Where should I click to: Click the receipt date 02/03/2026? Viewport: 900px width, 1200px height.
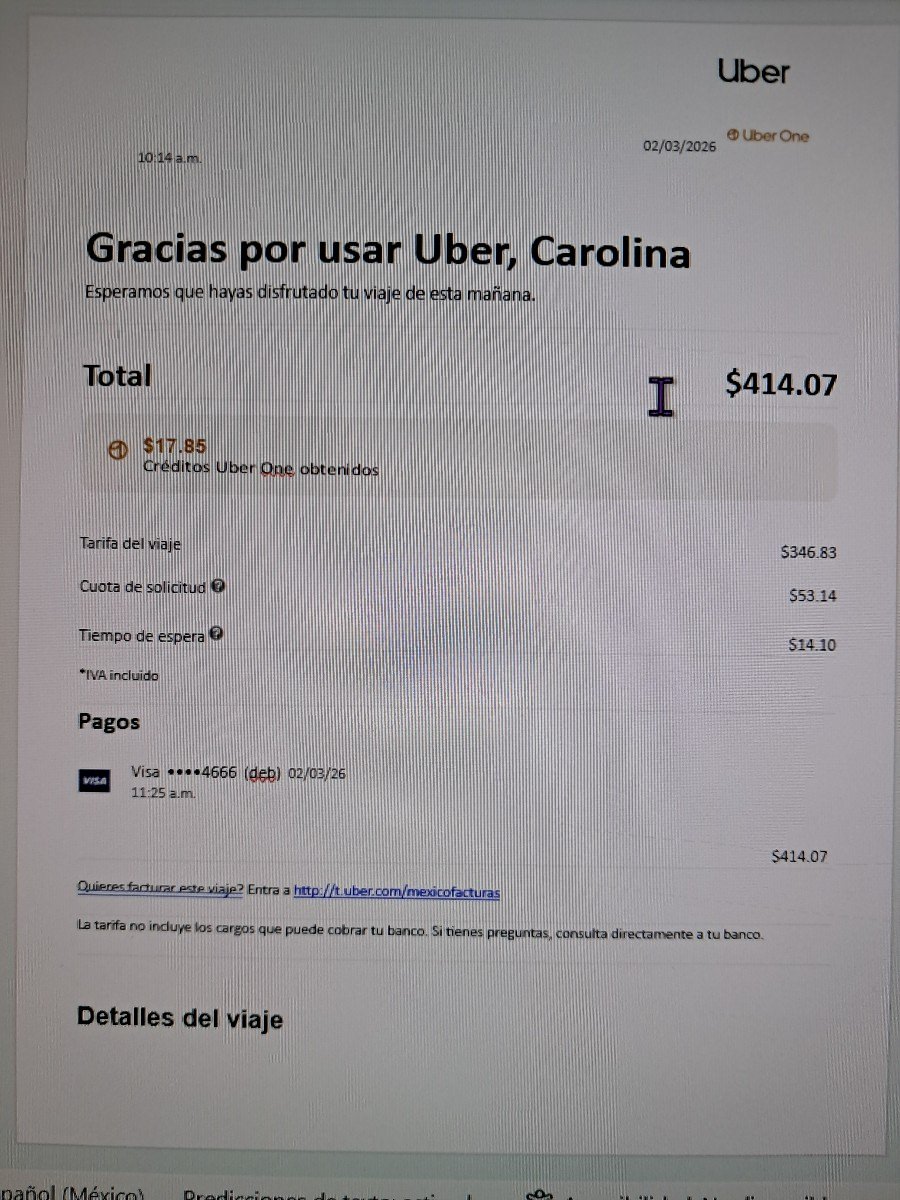point(680,146)
